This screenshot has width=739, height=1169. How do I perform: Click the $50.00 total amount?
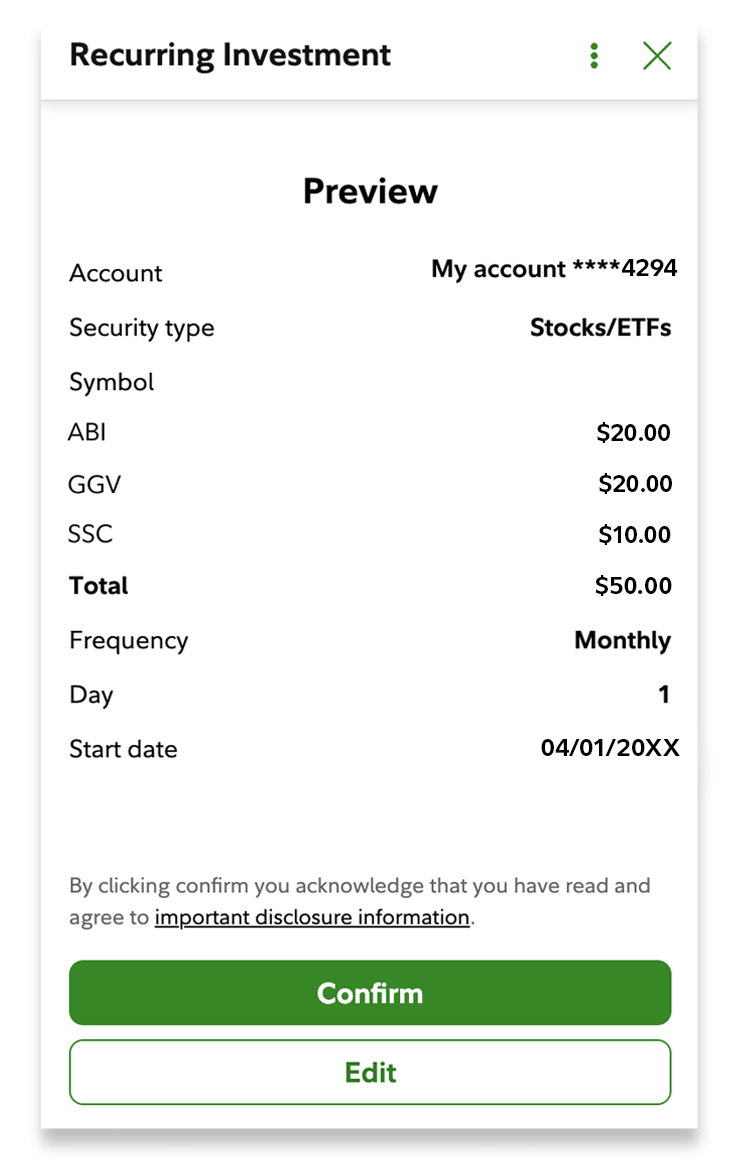[633, 586]
